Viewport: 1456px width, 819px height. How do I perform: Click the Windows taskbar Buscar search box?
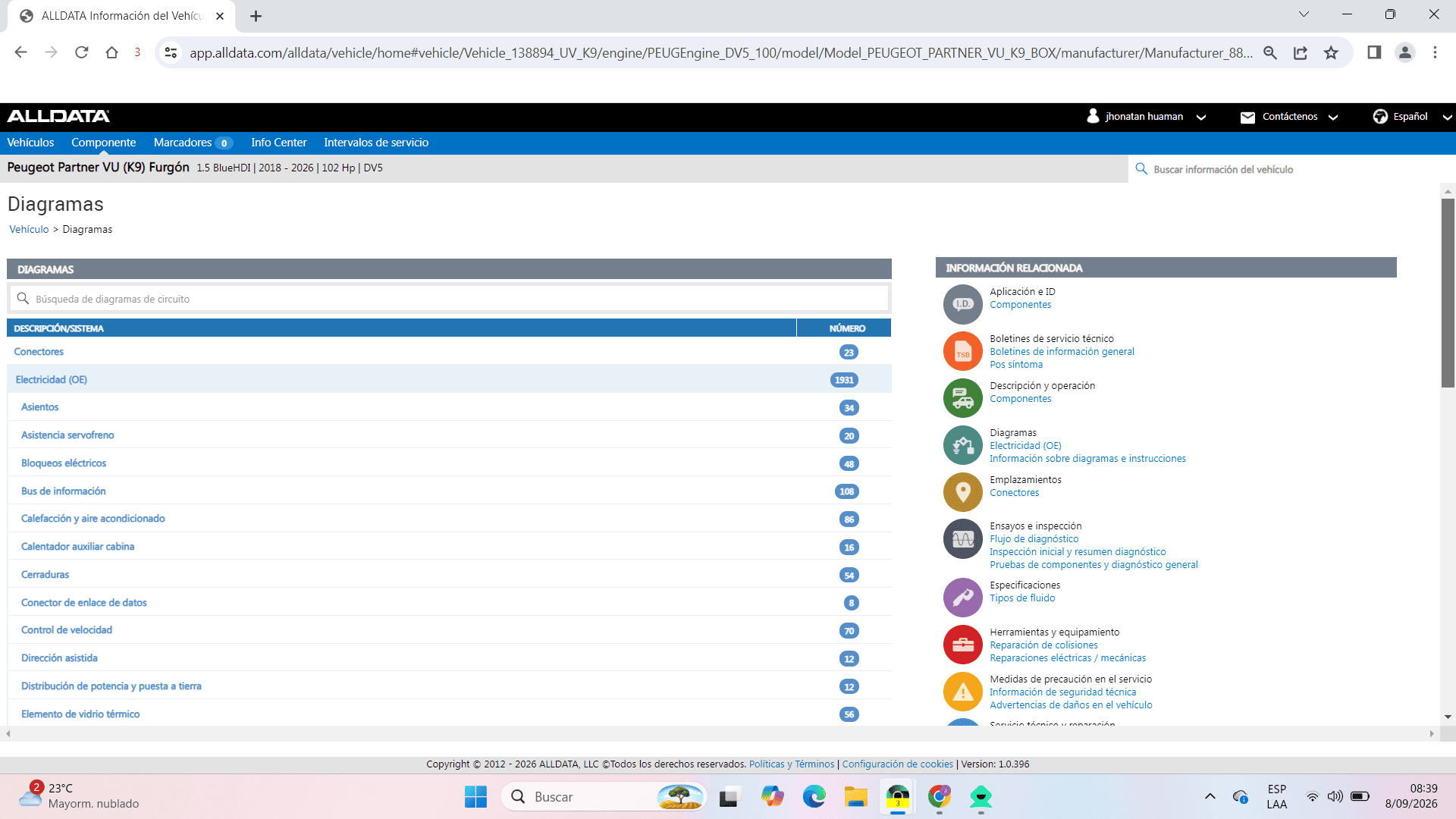coord(604,797)
